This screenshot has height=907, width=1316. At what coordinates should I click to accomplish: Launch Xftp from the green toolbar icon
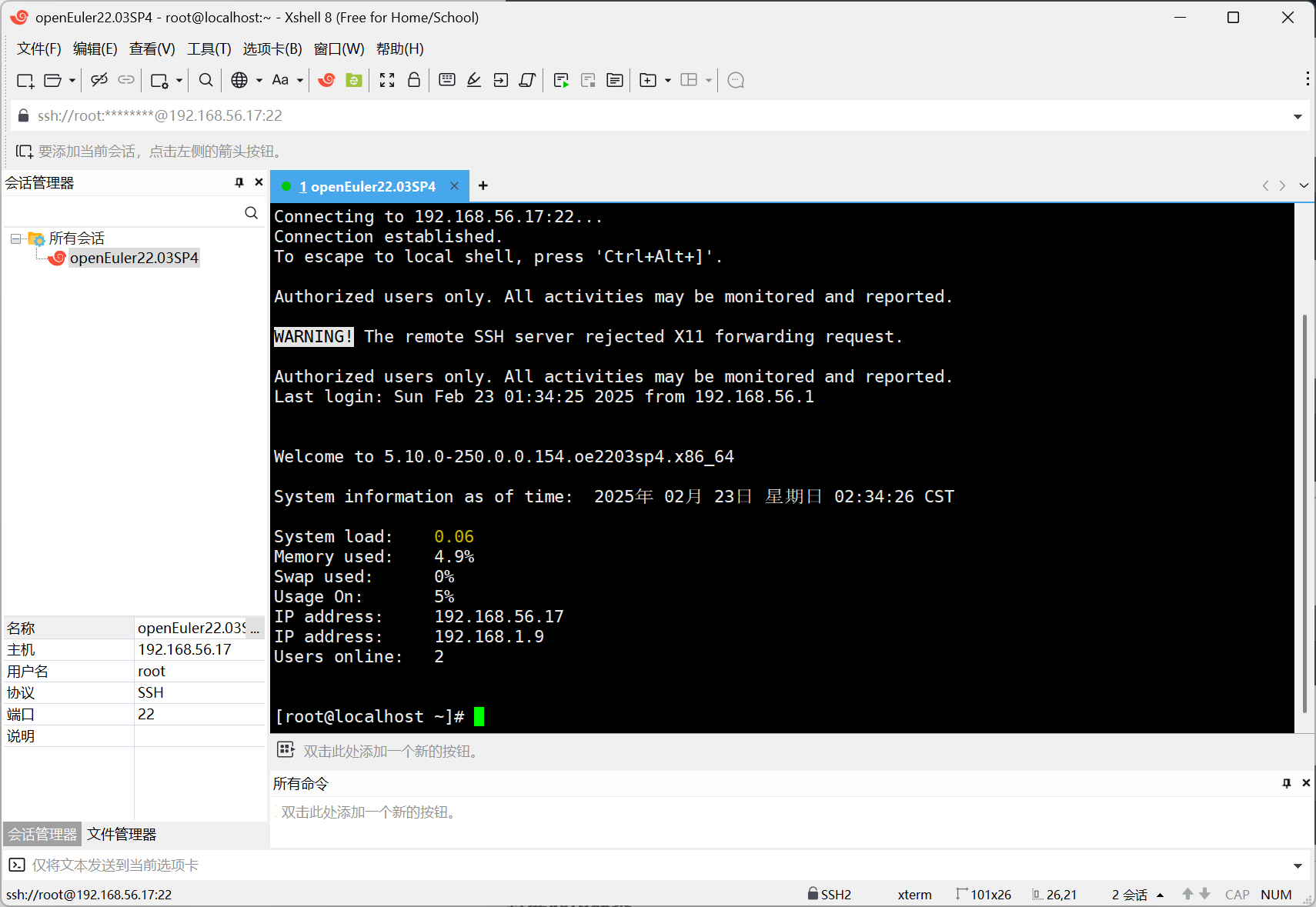354,80
